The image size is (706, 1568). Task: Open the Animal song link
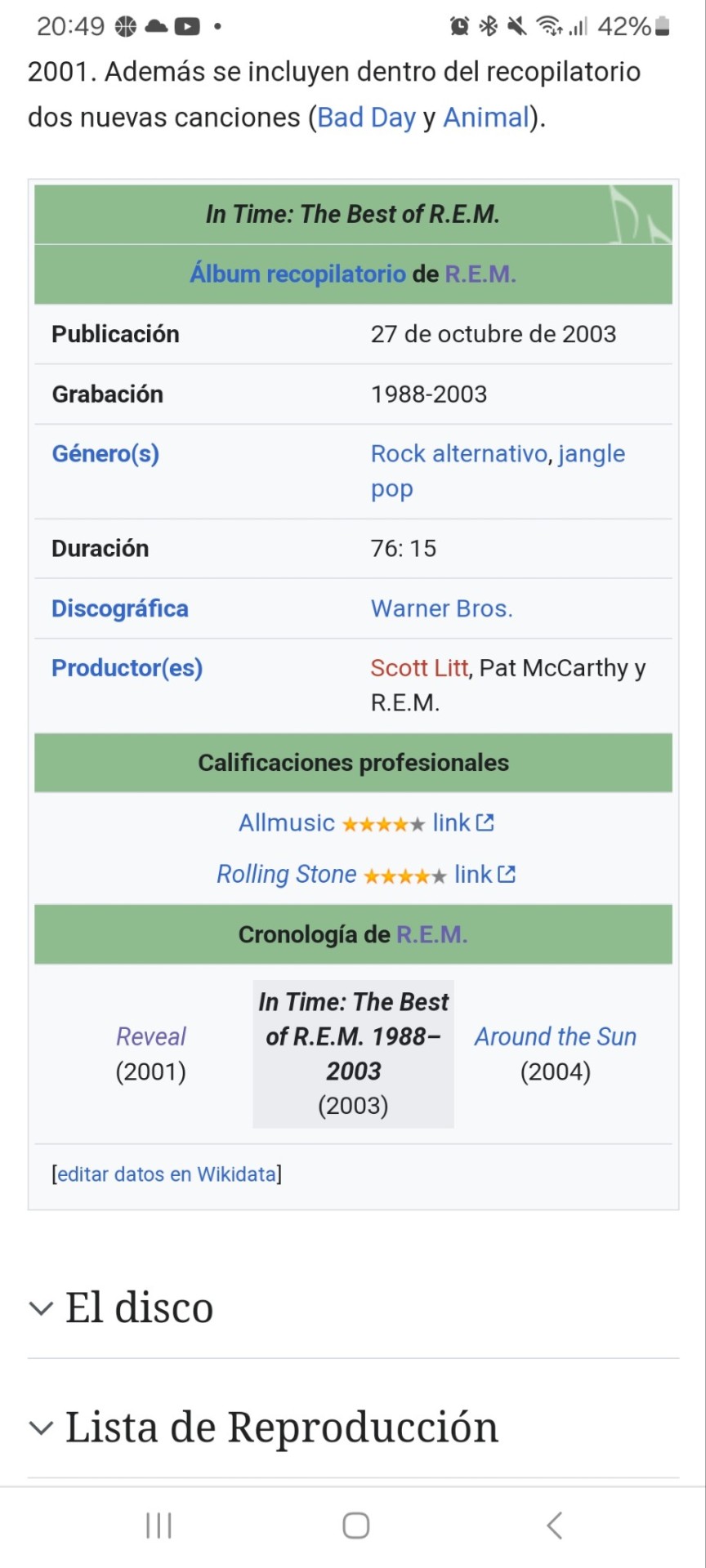point(486,118)
